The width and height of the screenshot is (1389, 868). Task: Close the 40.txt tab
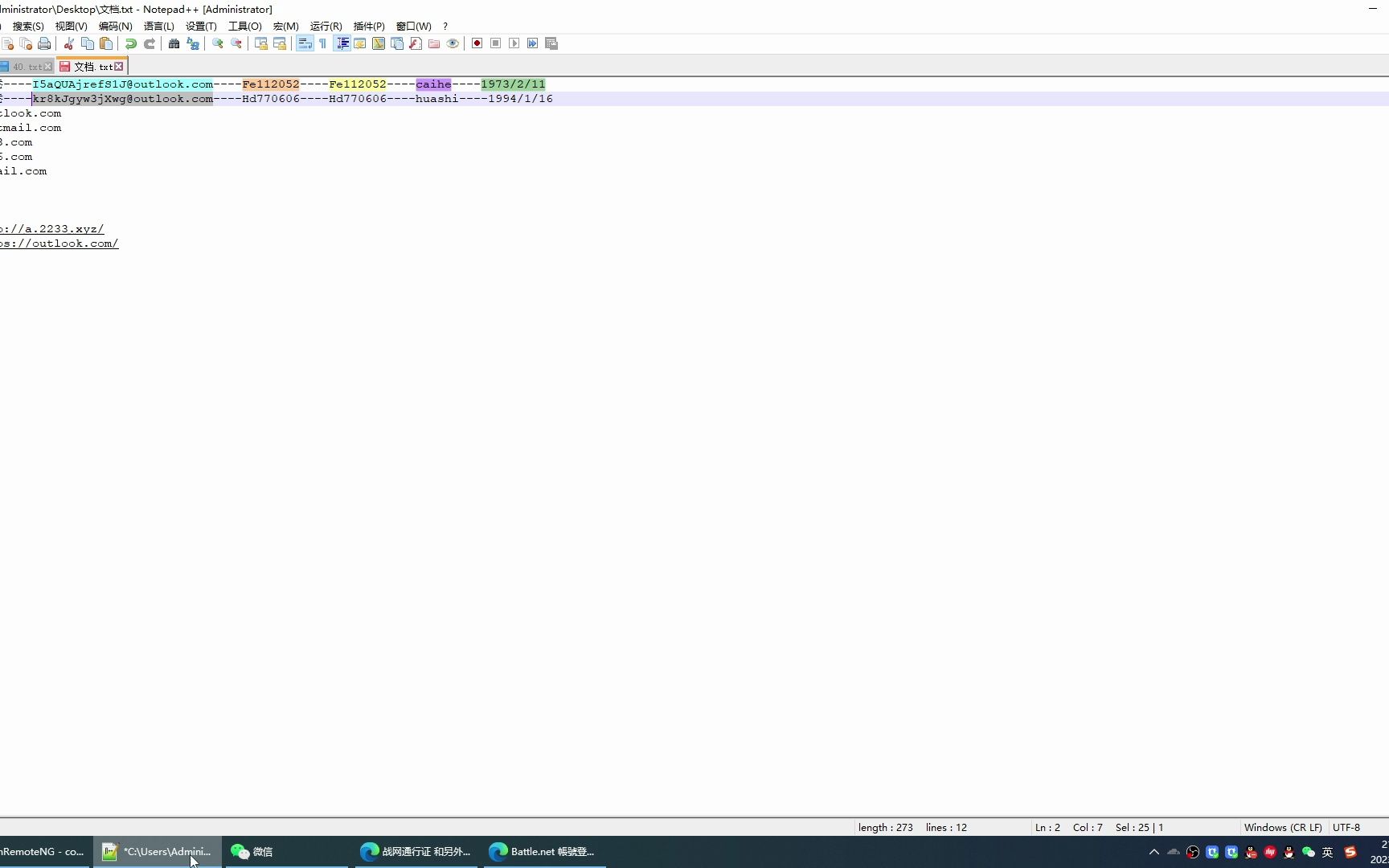coord(48,67)
